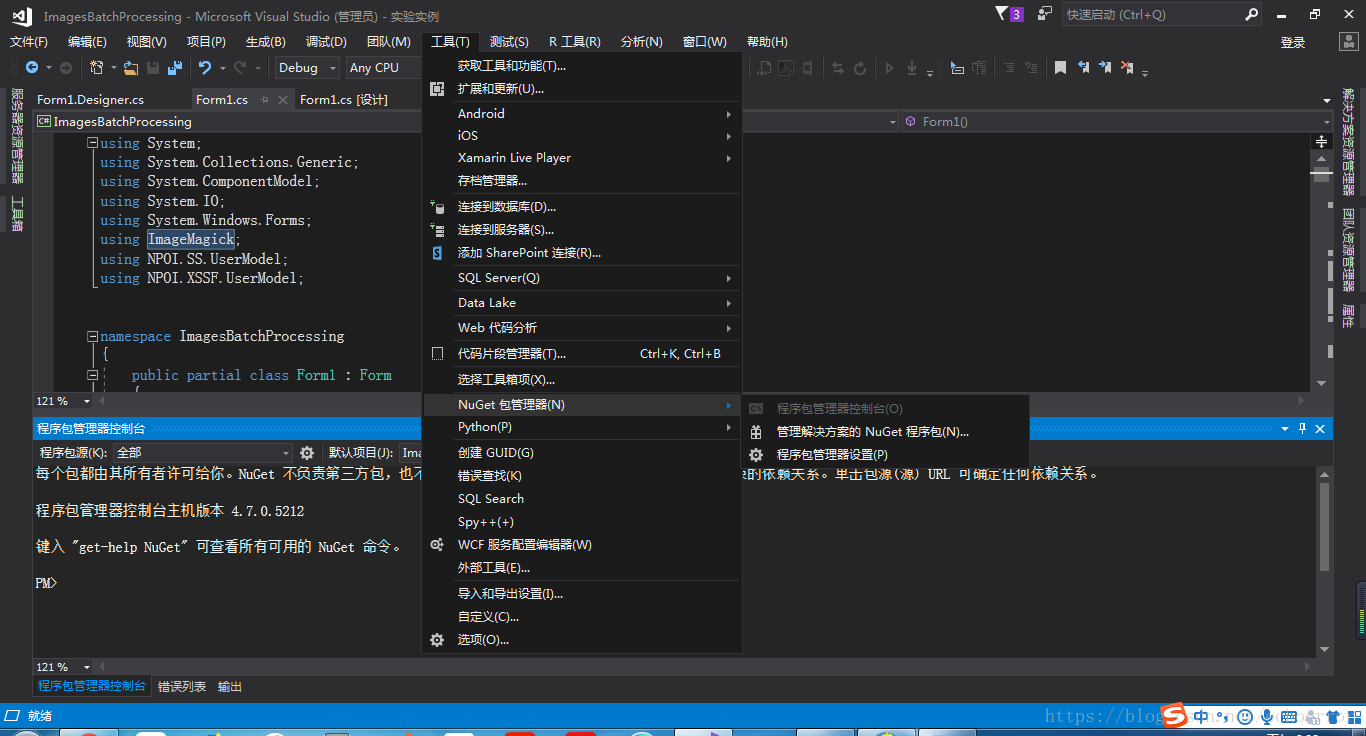Click the 连接到数据库 icon

click(x=437, y=207)
